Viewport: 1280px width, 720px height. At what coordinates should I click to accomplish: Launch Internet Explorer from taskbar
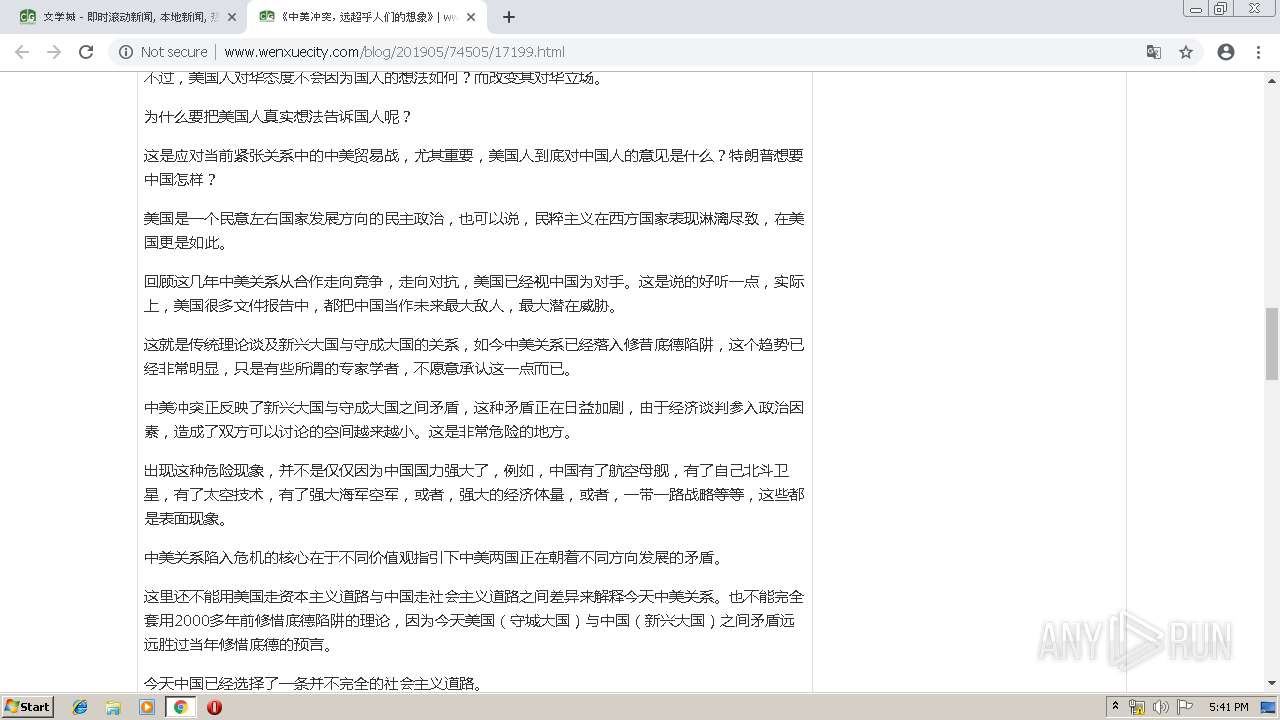[80, 707]
